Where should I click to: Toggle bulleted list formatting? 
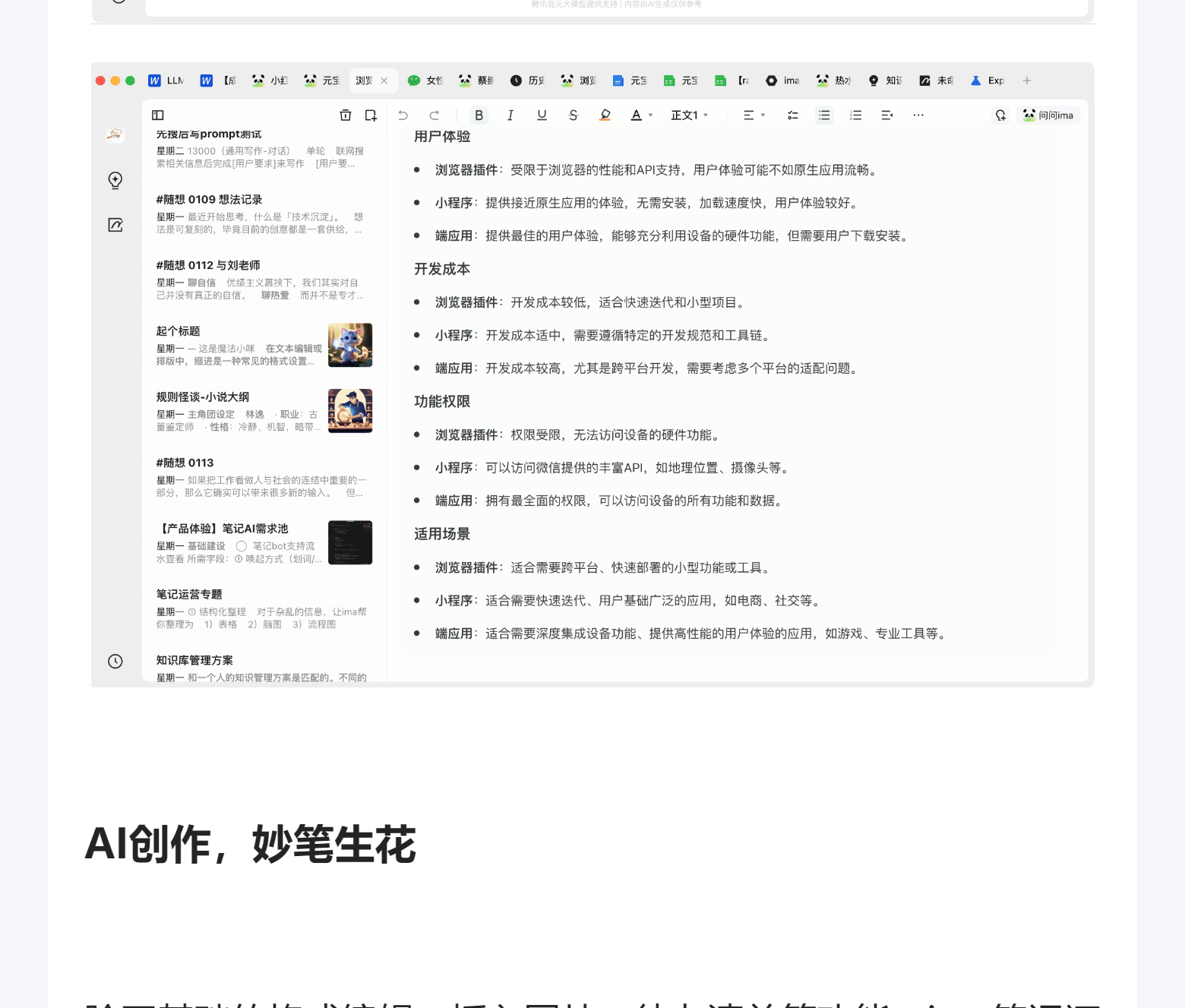[x=824, y=115]
